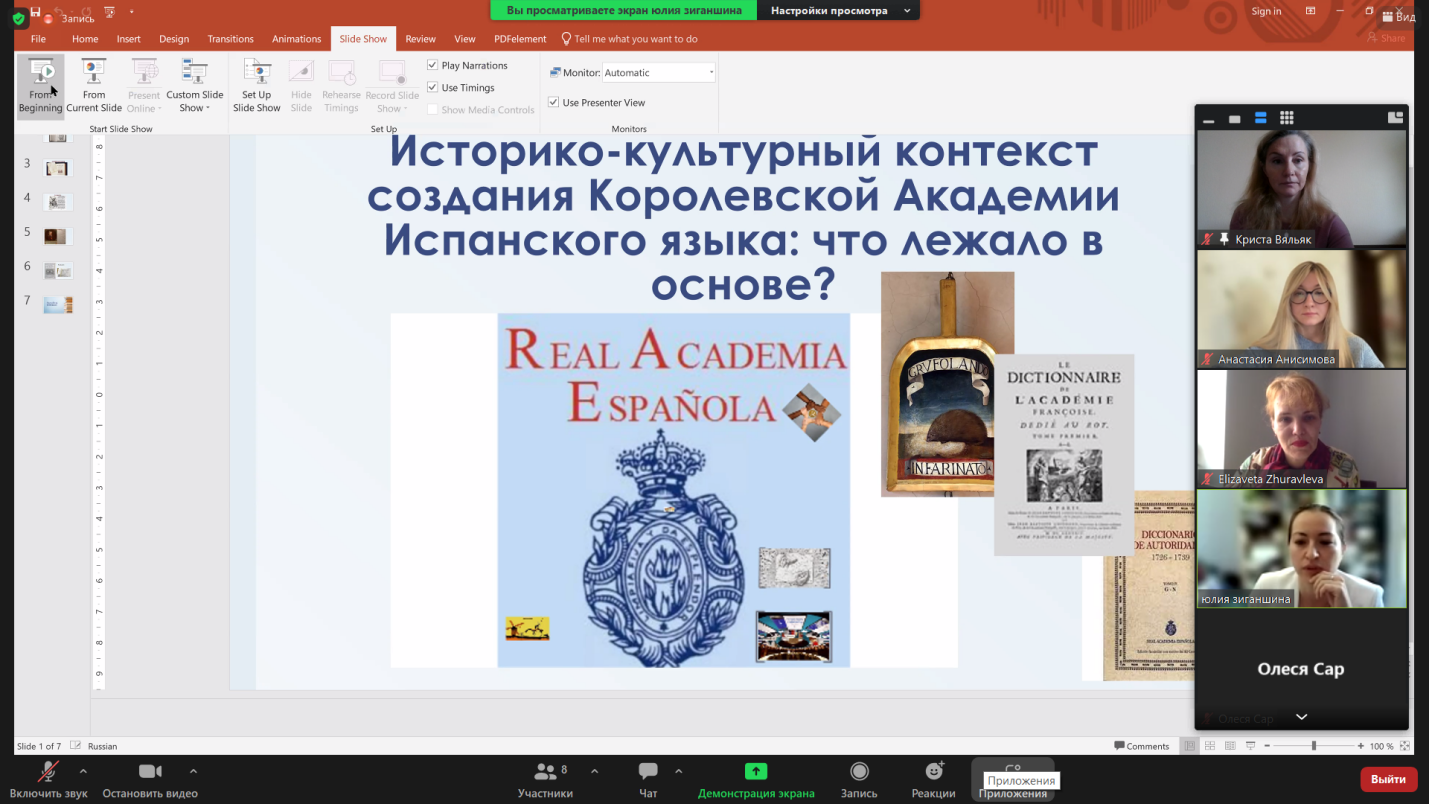Switch to the Review ribbon tab
Viewport: 1429px width, 804px height.
pyautogui.click(x=420, y=39)
